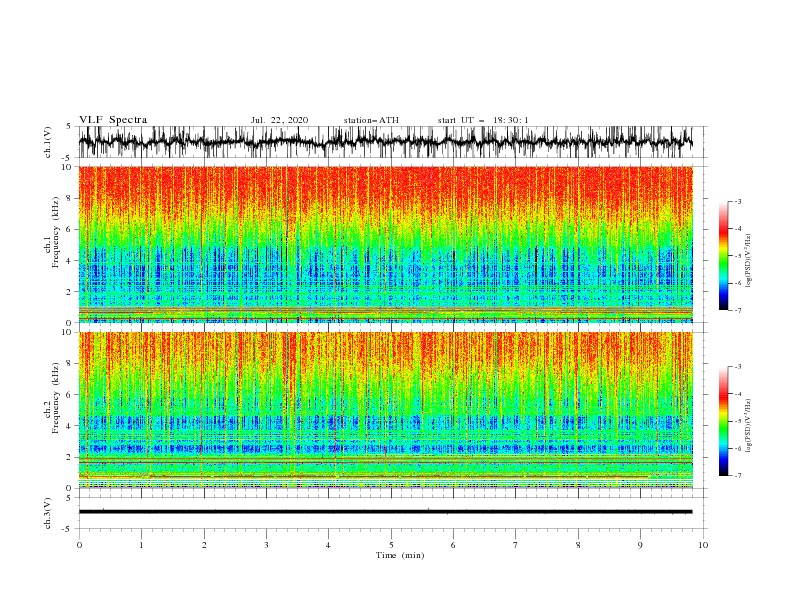Click the "4" kHz tick of ch.2 spectrogram
The height and width of the screenshot is (612, 792).
coord(69,426)
